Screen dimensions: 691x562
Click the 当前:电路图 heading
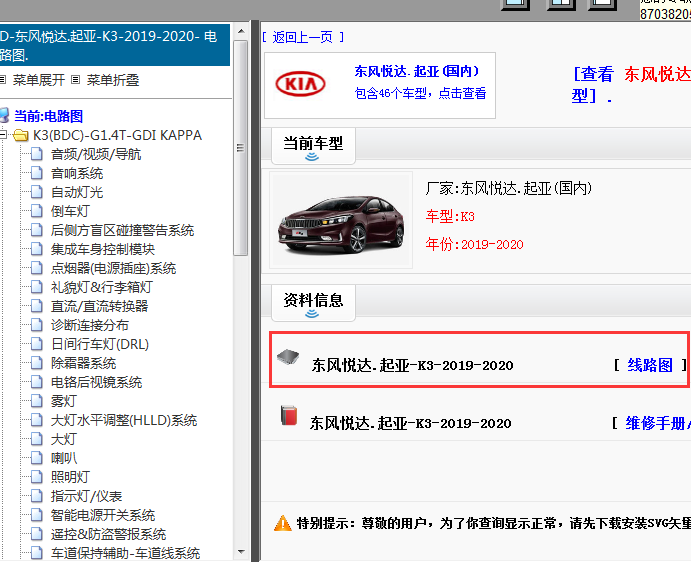48,116
